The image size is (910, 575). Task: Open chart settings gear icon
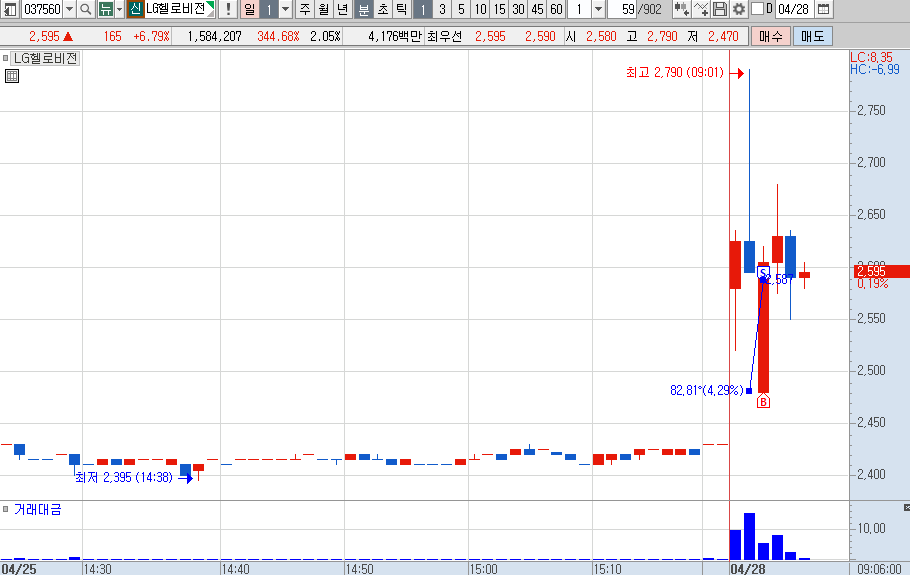(x=738, y=9)
